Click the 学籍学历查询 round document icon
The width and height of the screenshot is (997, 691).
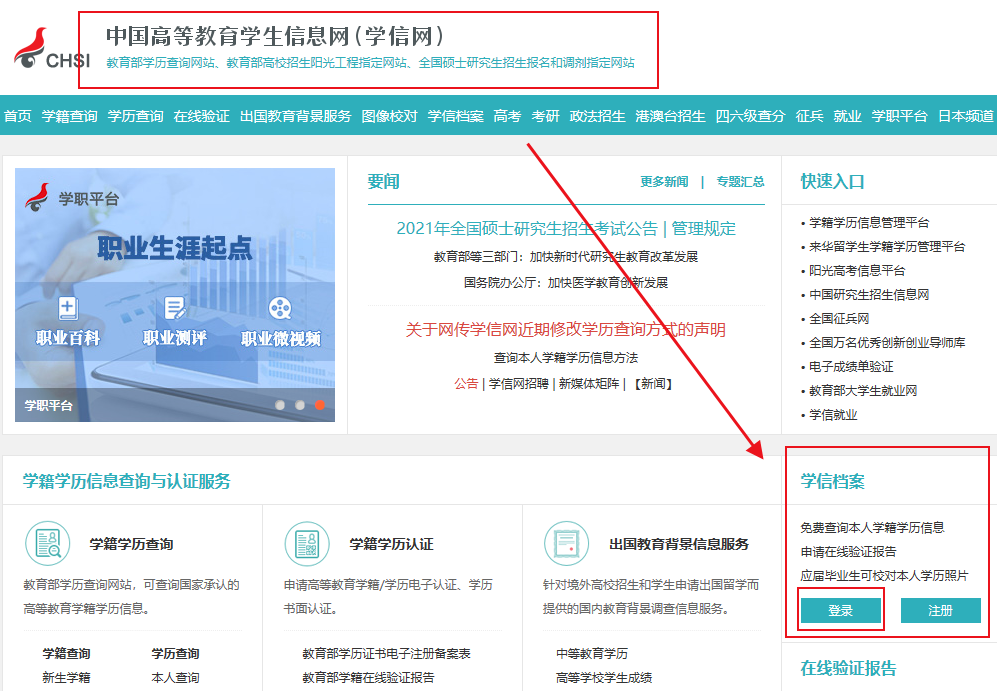pos(48,545)
